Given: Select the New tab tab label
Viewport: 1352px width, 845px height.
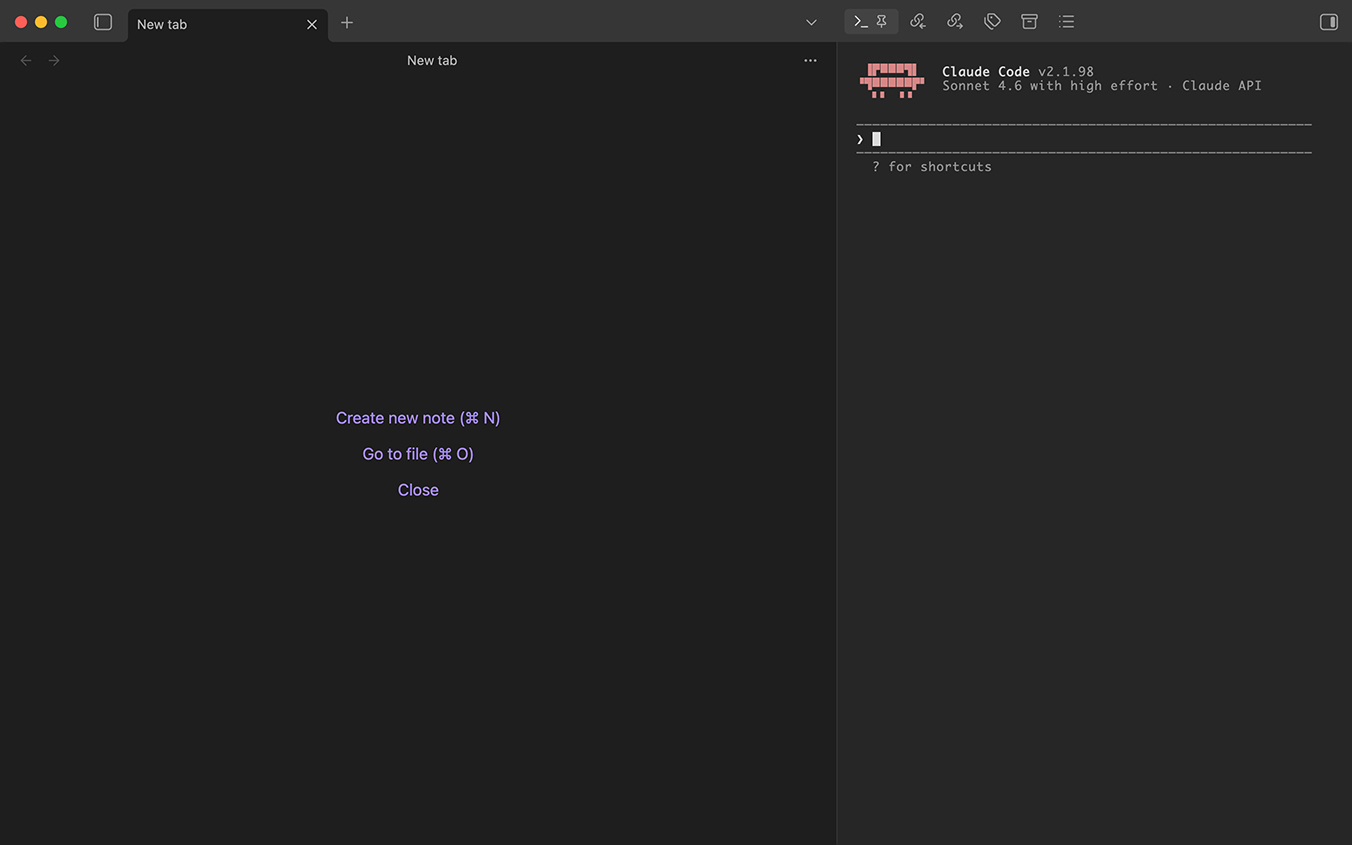Looking at the screenshot, I should pos(162,24).
